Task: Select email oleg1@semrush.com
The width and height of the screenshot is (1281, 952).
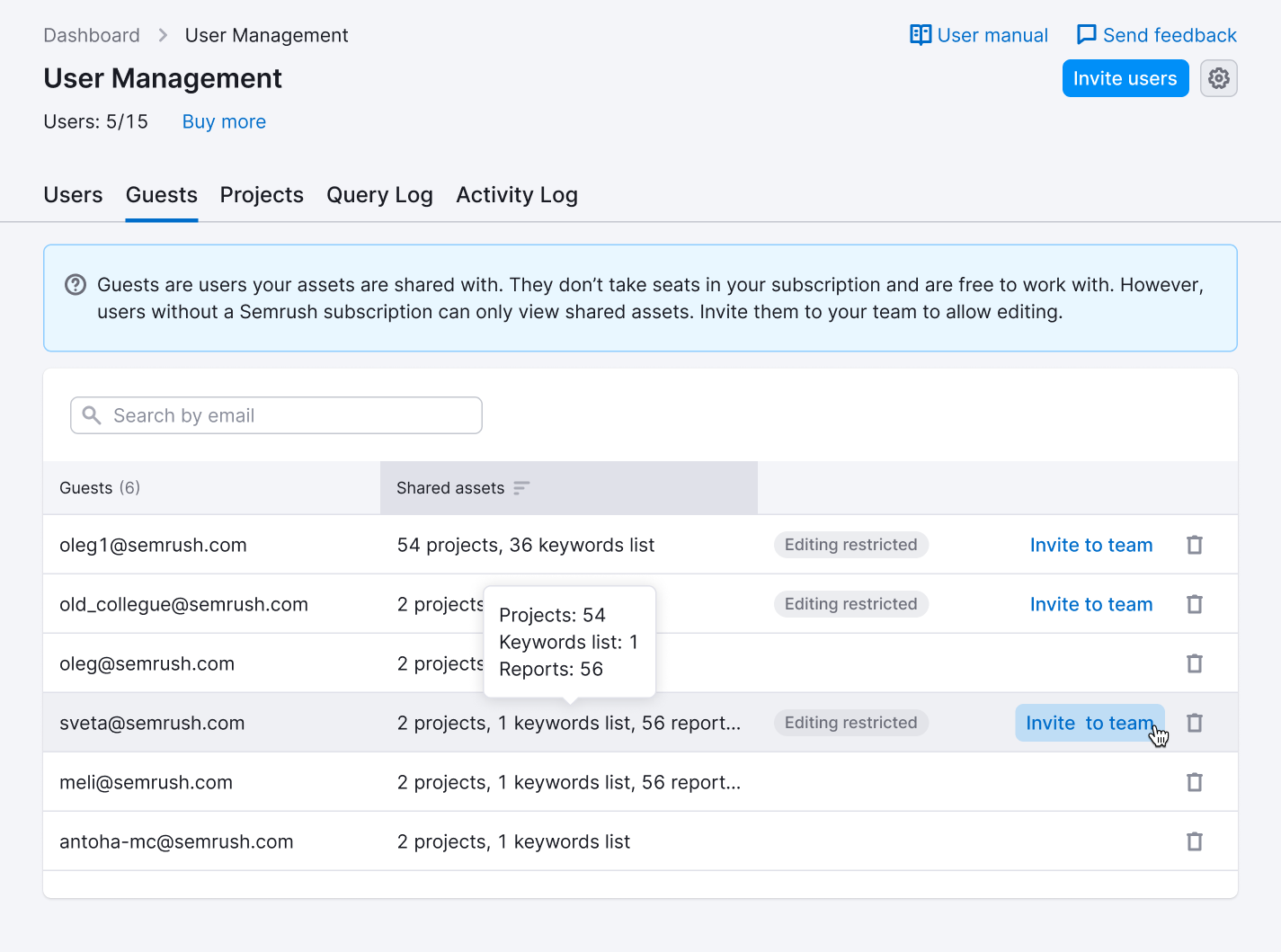Action: click(x=153, y=545)
